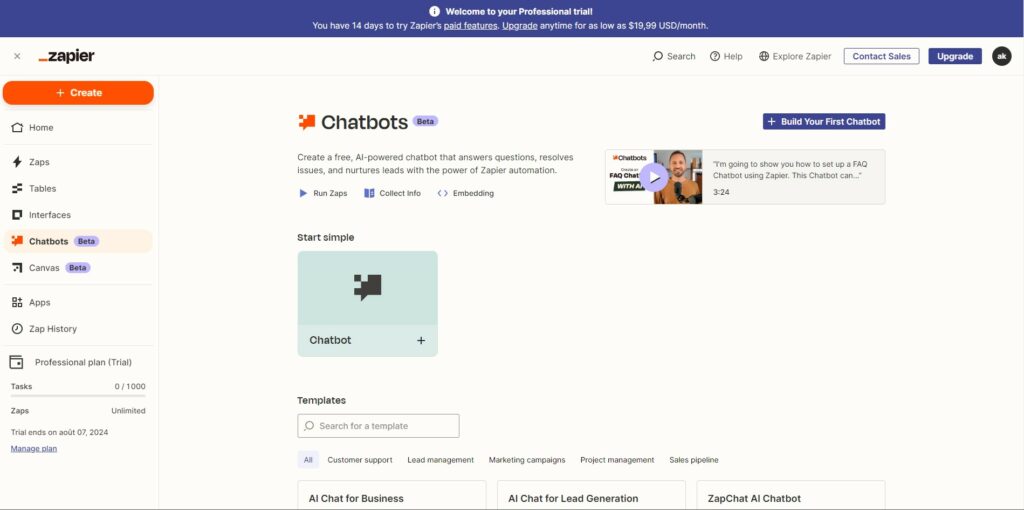Click the Beta badge next to Canvas

[78, 268]
